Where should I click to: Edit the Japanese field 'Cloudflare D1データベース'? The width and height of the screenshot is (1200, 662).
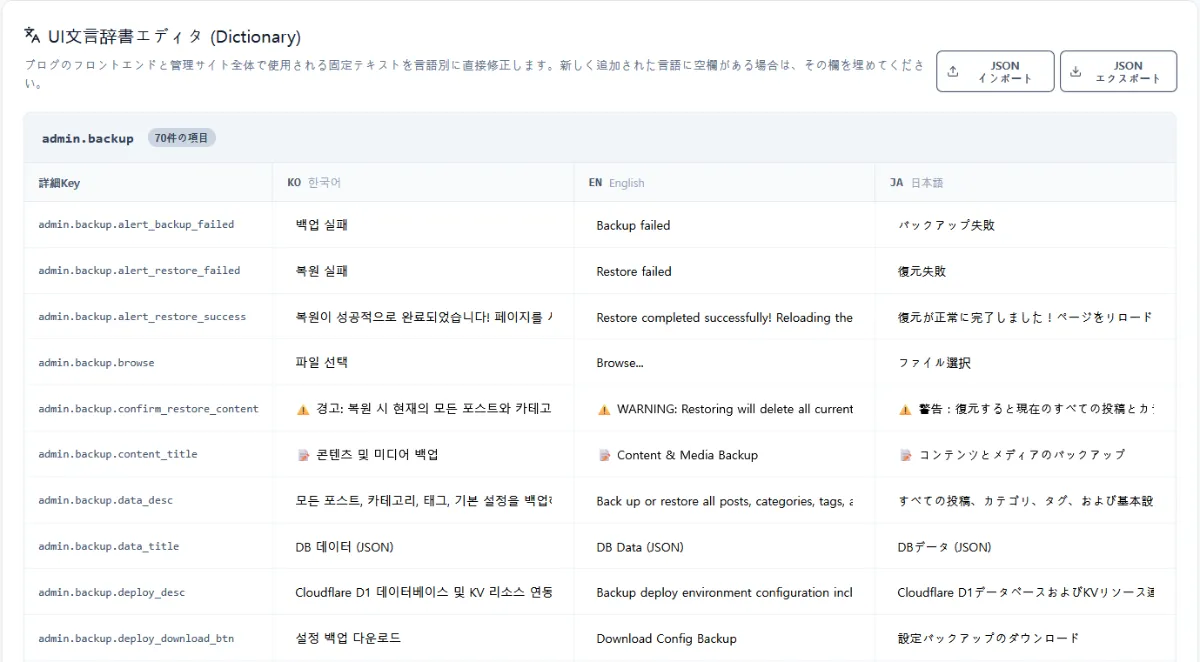point(1026,593)
